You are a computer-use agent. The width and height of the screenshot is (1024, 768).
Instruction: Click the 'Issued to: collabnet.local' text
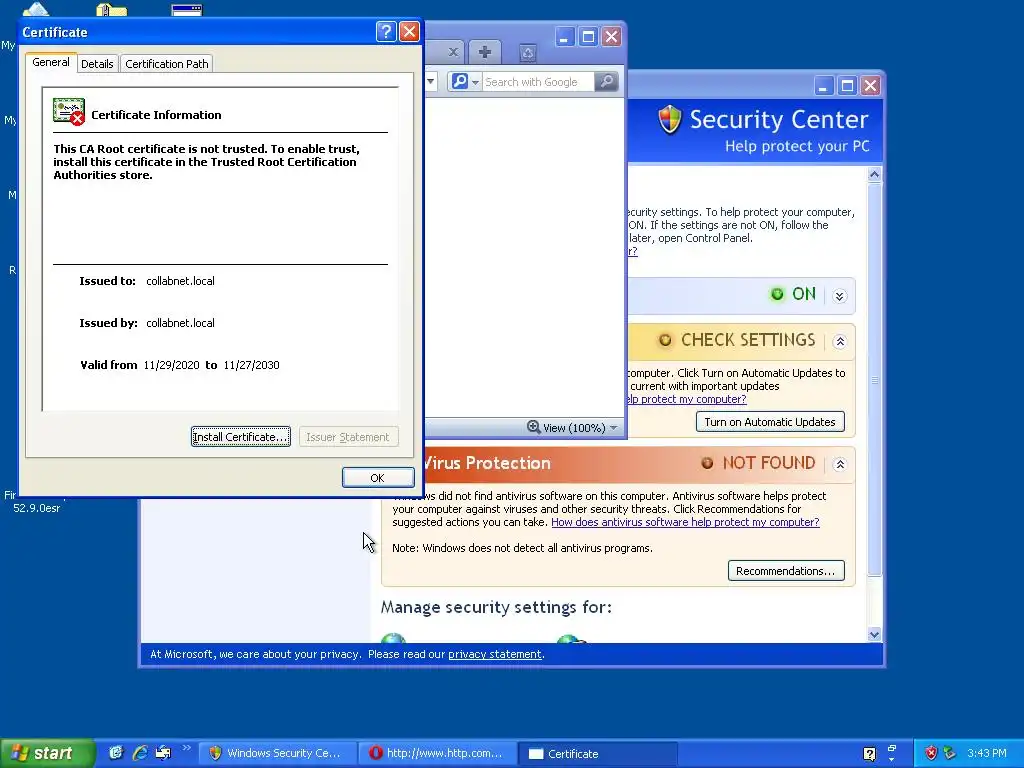coord(147,281)
